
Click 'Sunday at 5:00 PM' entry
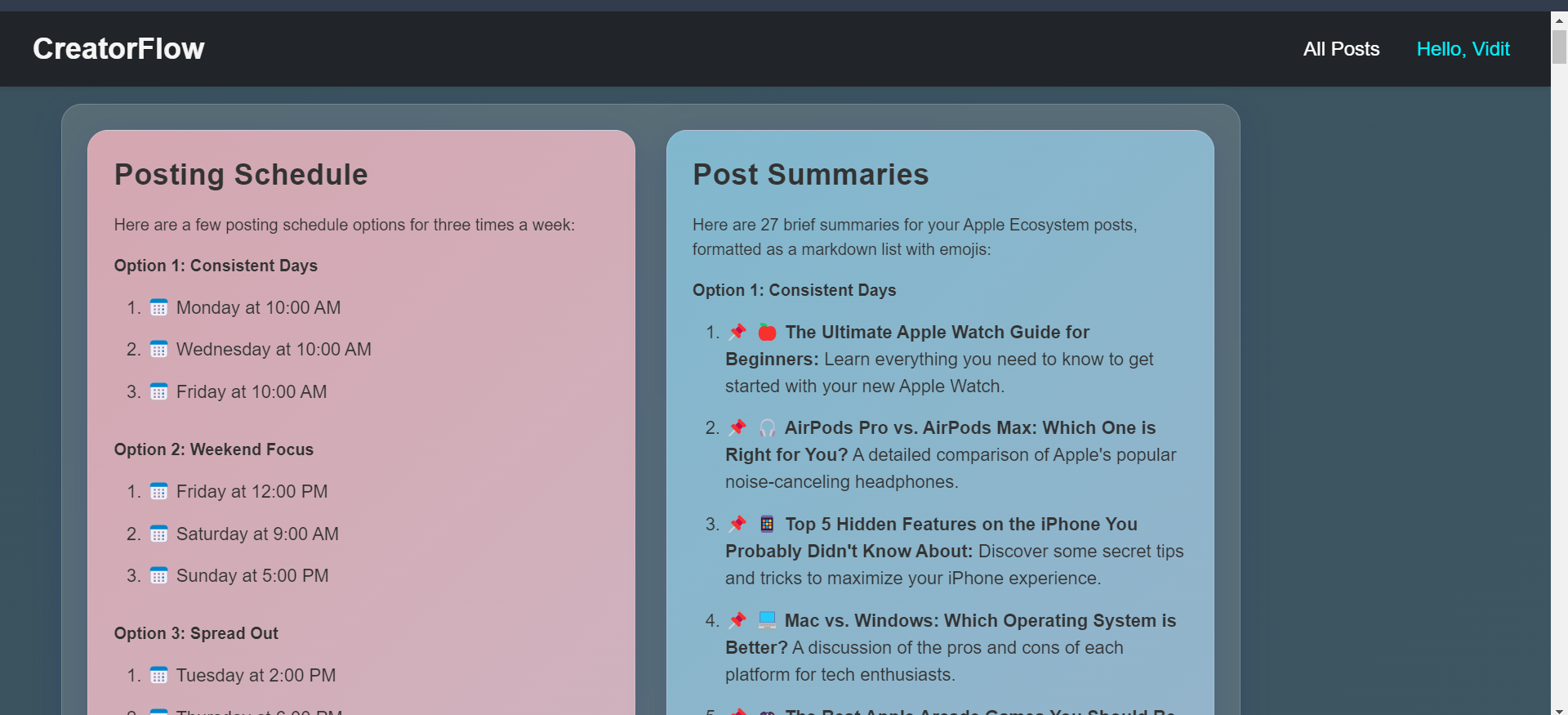point(252,576)
